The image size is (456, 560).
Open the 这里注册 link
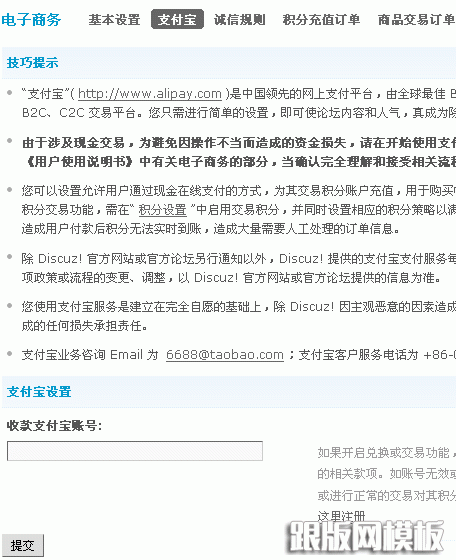(x=341, y=516)
